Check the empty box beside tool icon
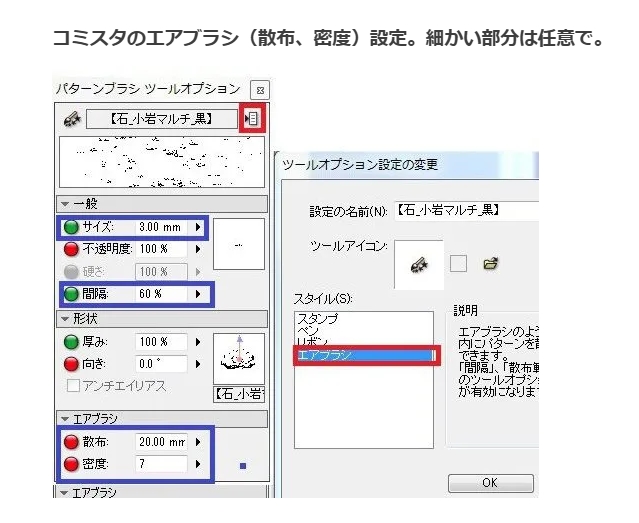Image resolution: width=639 pixels, height=523 pixels. click(459, 264)
